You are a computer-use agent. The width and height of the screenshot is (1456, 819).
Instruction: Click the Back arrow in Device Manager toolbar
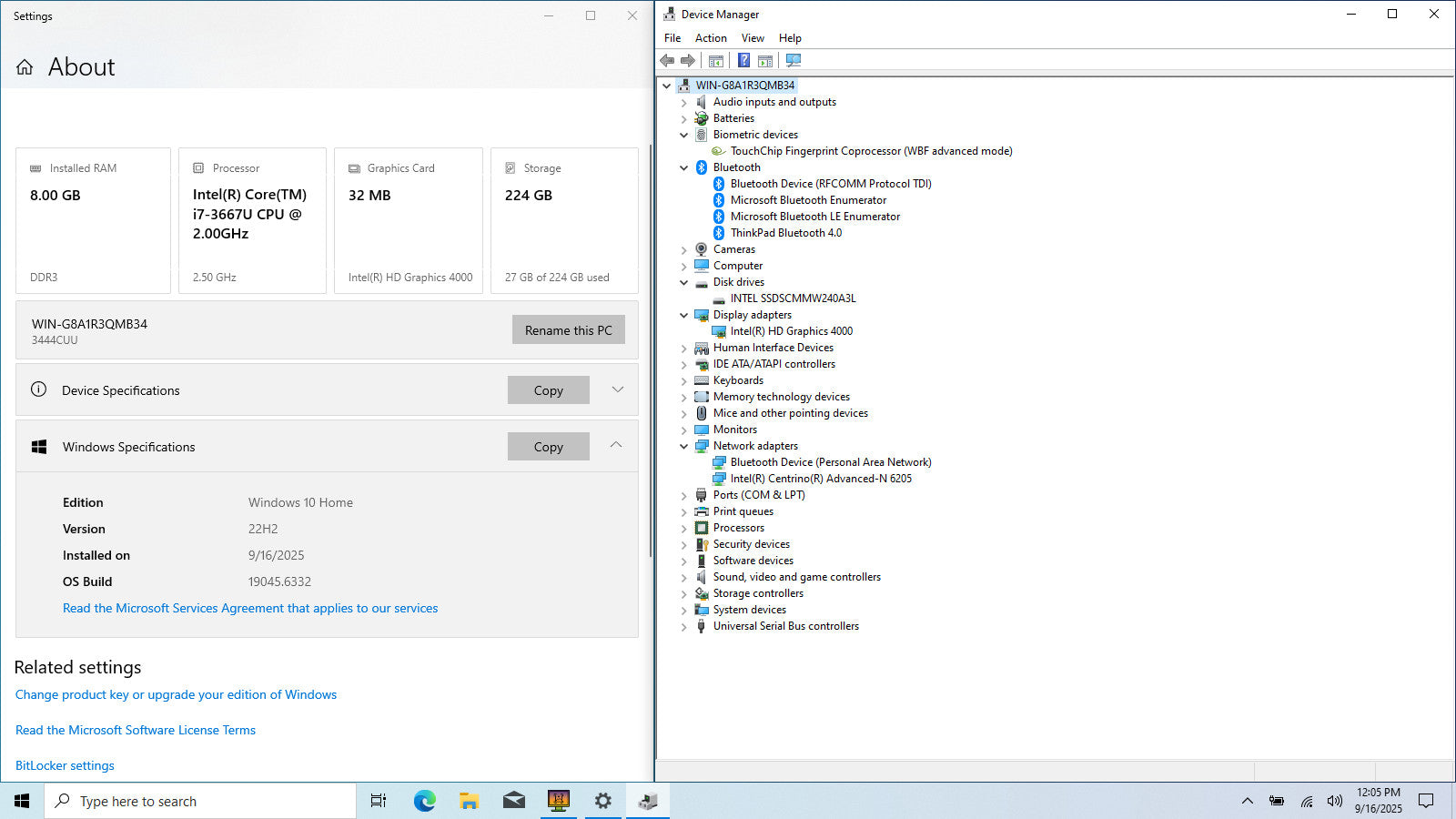[x=667, y=61]
